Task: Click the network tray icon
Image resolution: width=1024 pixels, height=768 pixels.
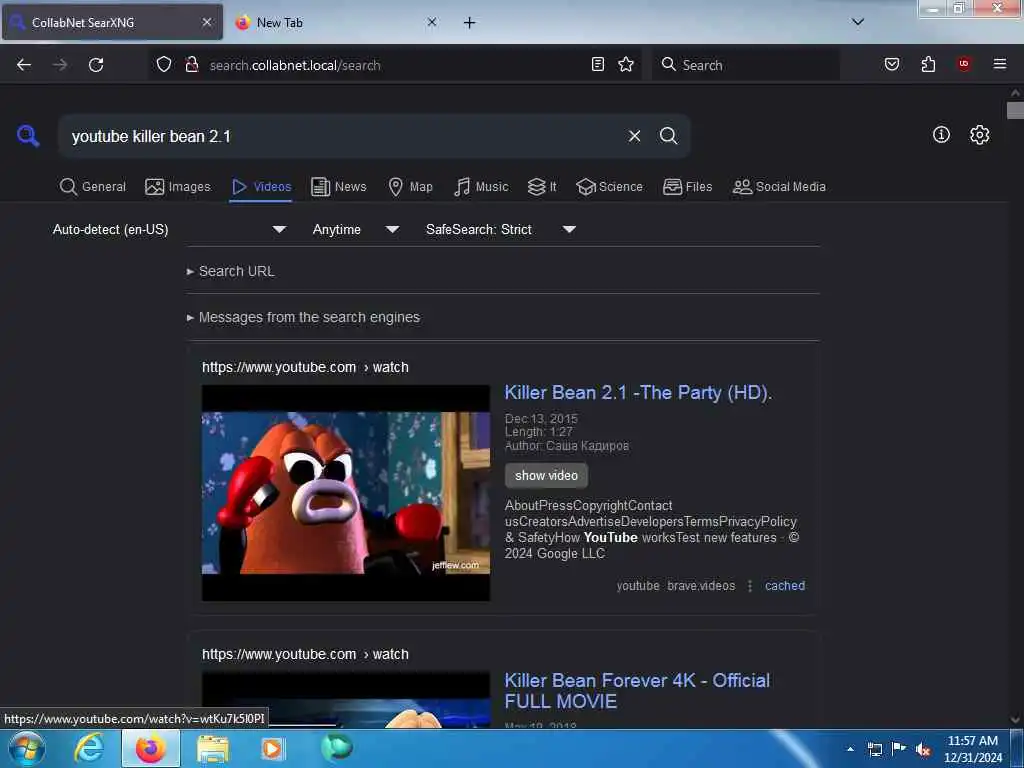Action: [874, 750]
